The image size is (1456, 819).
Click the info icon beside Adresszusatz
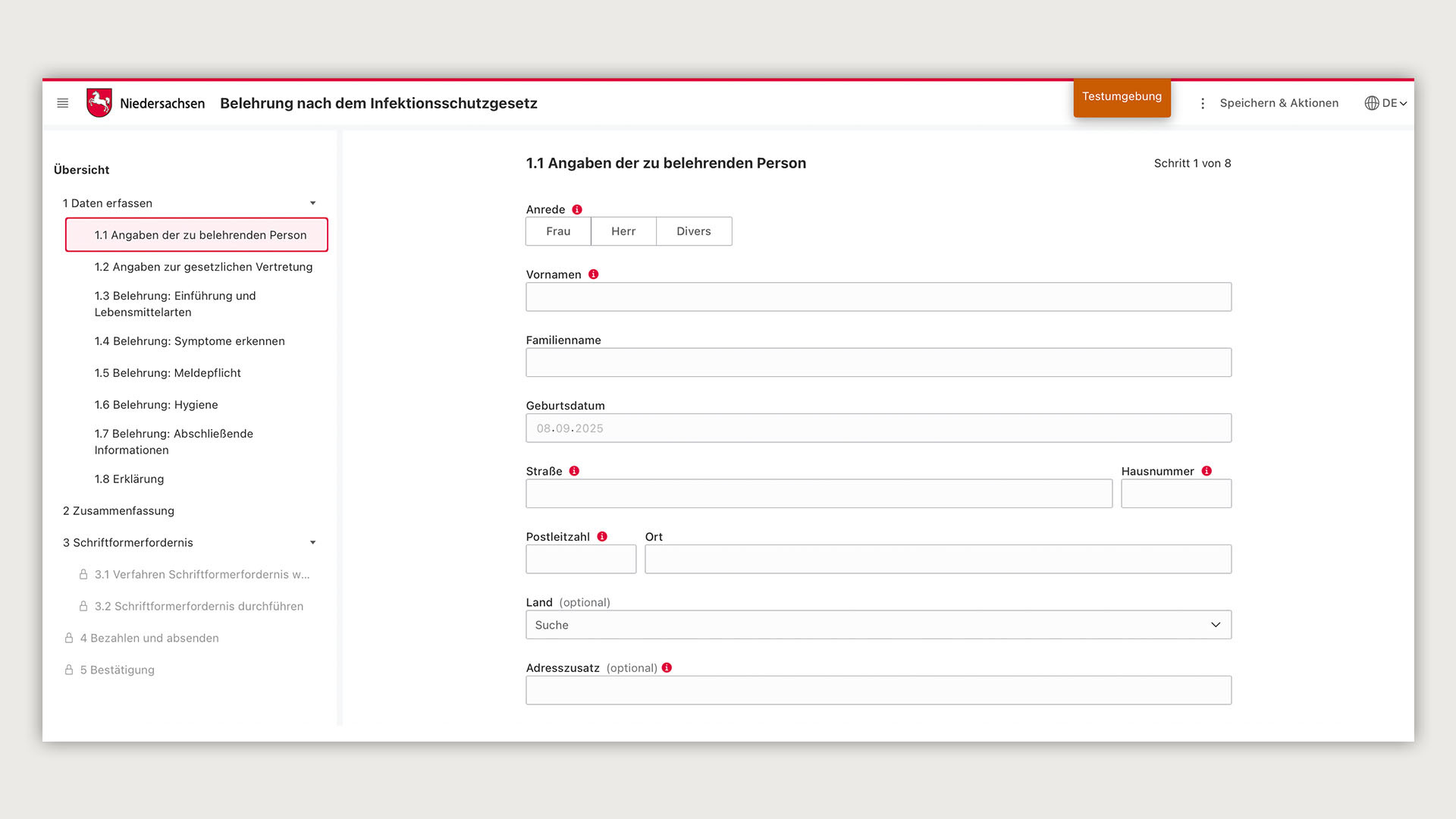pos(667,667)
